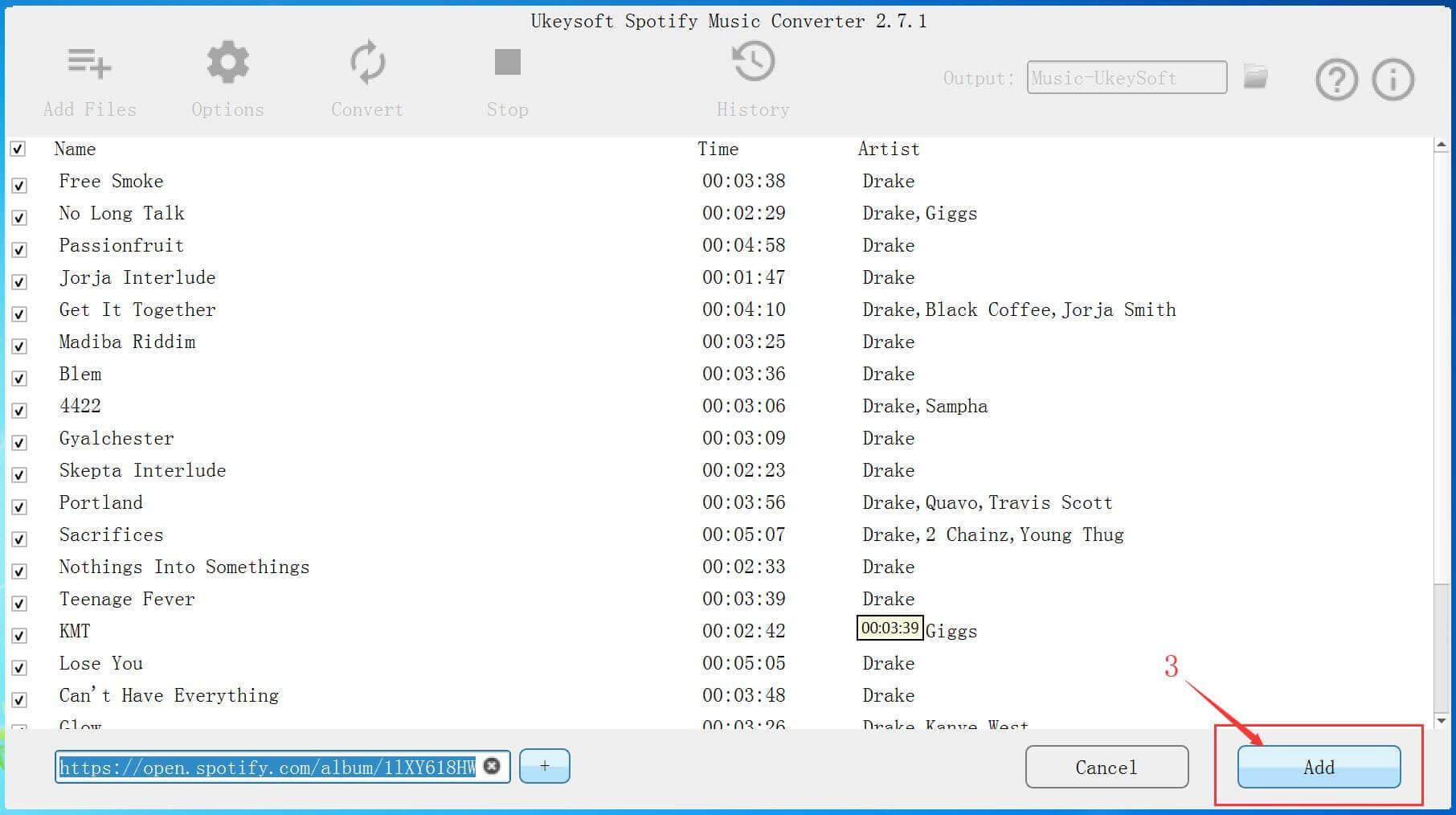Start conversion with the Convert icon
This screenshot has height=815, width=1456.
pyautogui.click(x=367, y=63)
